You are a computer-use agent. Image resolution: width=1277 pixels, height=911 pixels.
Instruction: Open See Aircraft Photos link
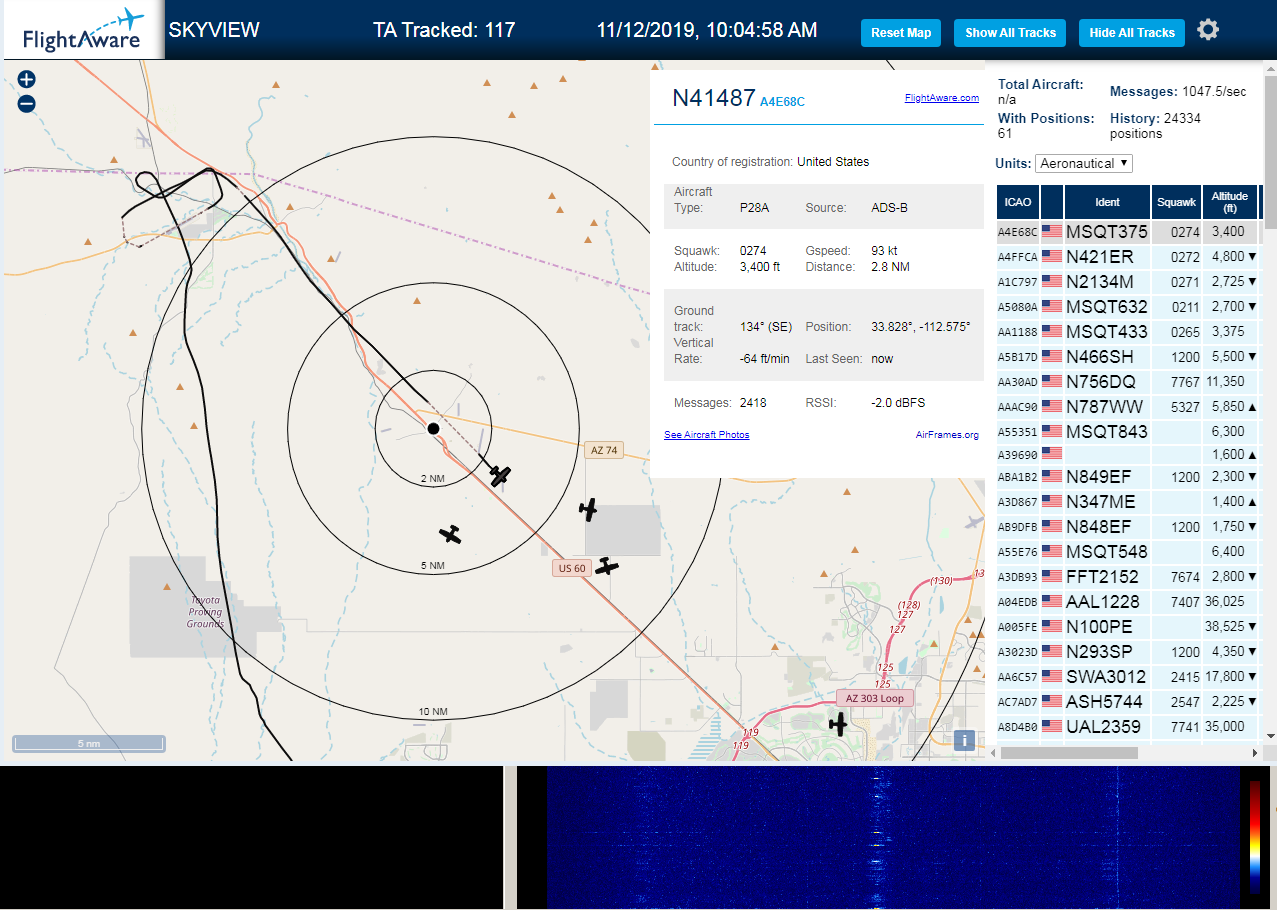pyautogui.click(x=707, y=434)
